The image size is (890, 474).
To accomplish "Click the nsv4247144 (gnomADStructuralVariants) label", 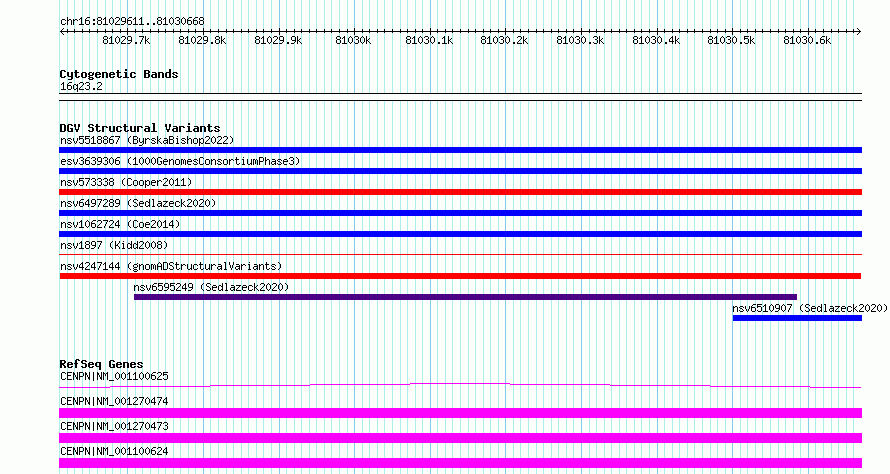I will pyautogui.click(x=171, y=266).
